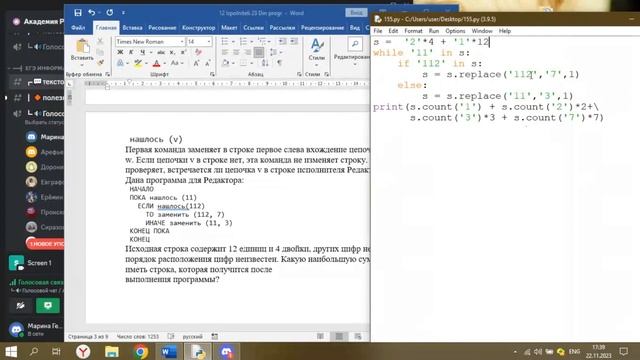Image resolution: width=640 pixels, height=360 pixels.
Task: Open multilevel list menu
Action: [262, 41]
